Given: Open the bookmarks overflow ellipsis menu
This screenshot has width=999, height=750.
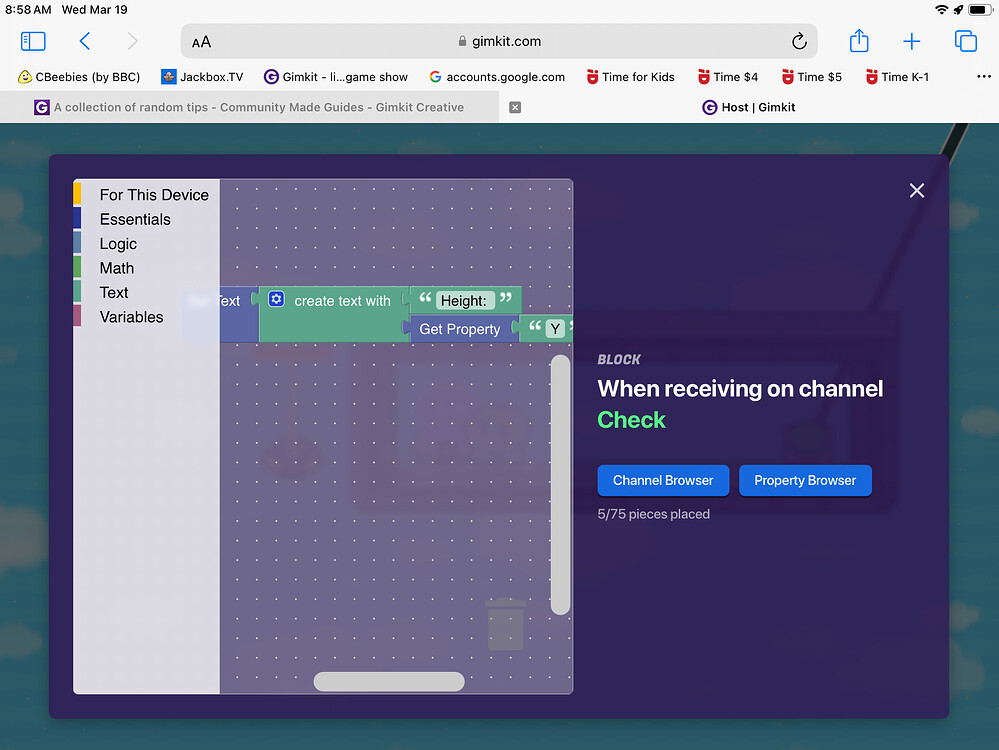Looking at the screenshot, I should 983,76.
